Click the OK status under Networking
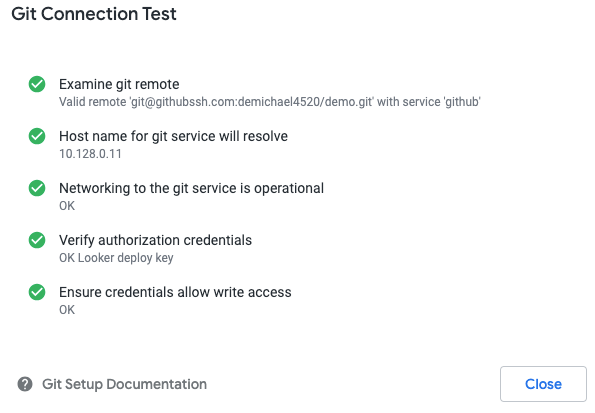The image size is (595, 413). 67,206
